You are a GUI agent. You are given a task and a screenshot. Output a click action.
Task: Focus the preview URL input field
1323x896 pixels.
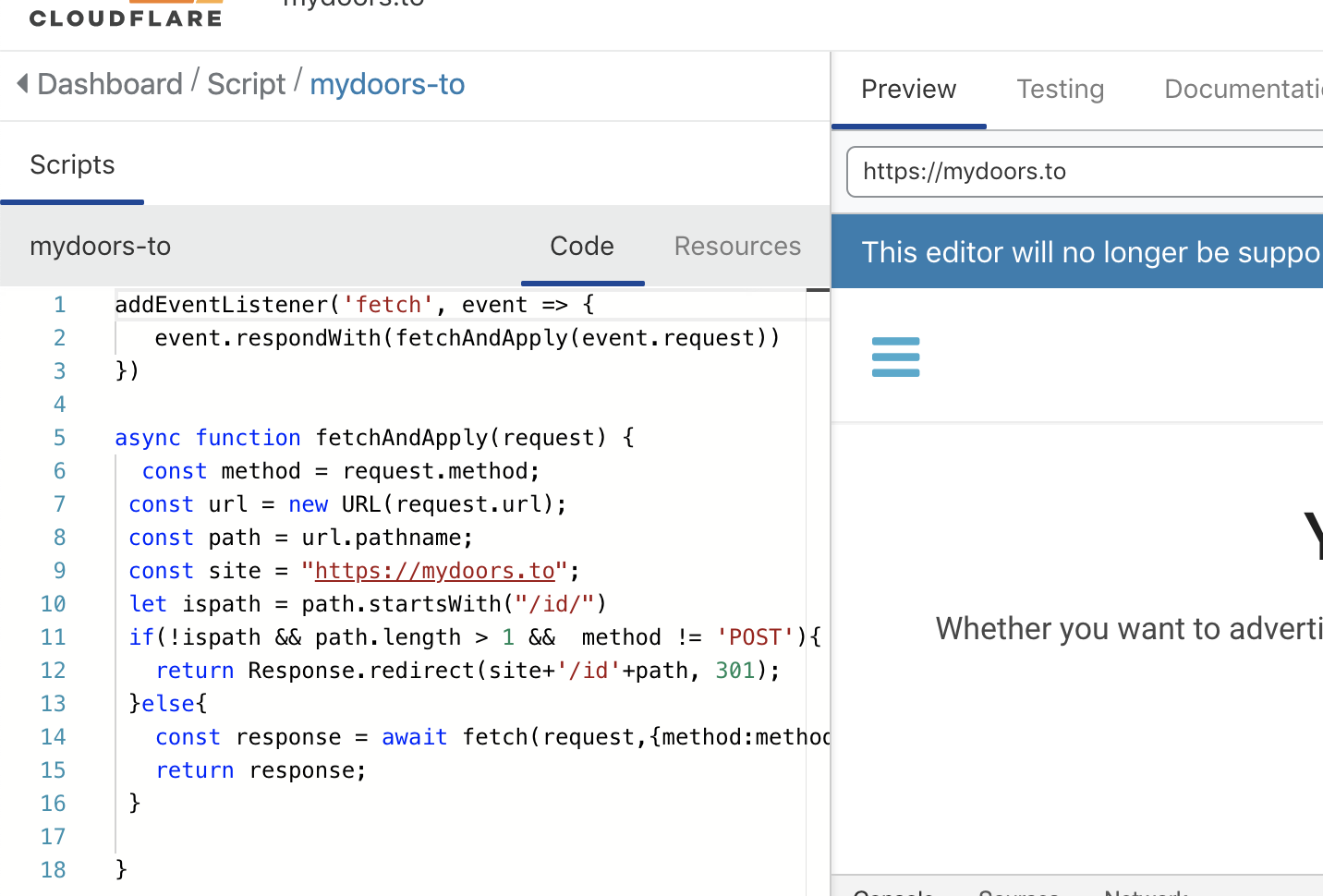(x=1081, y=172)
